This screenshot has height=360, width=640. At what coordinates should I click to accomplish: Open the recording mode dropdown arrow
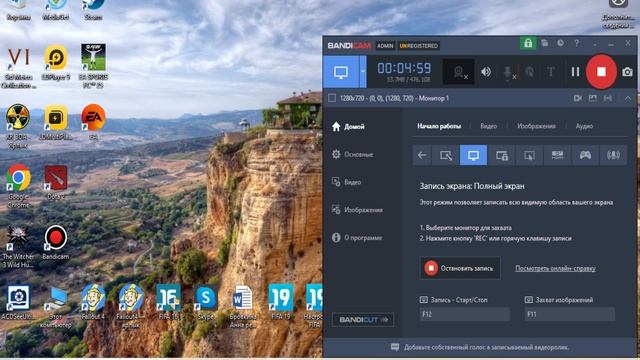click(x=363, y=72)
